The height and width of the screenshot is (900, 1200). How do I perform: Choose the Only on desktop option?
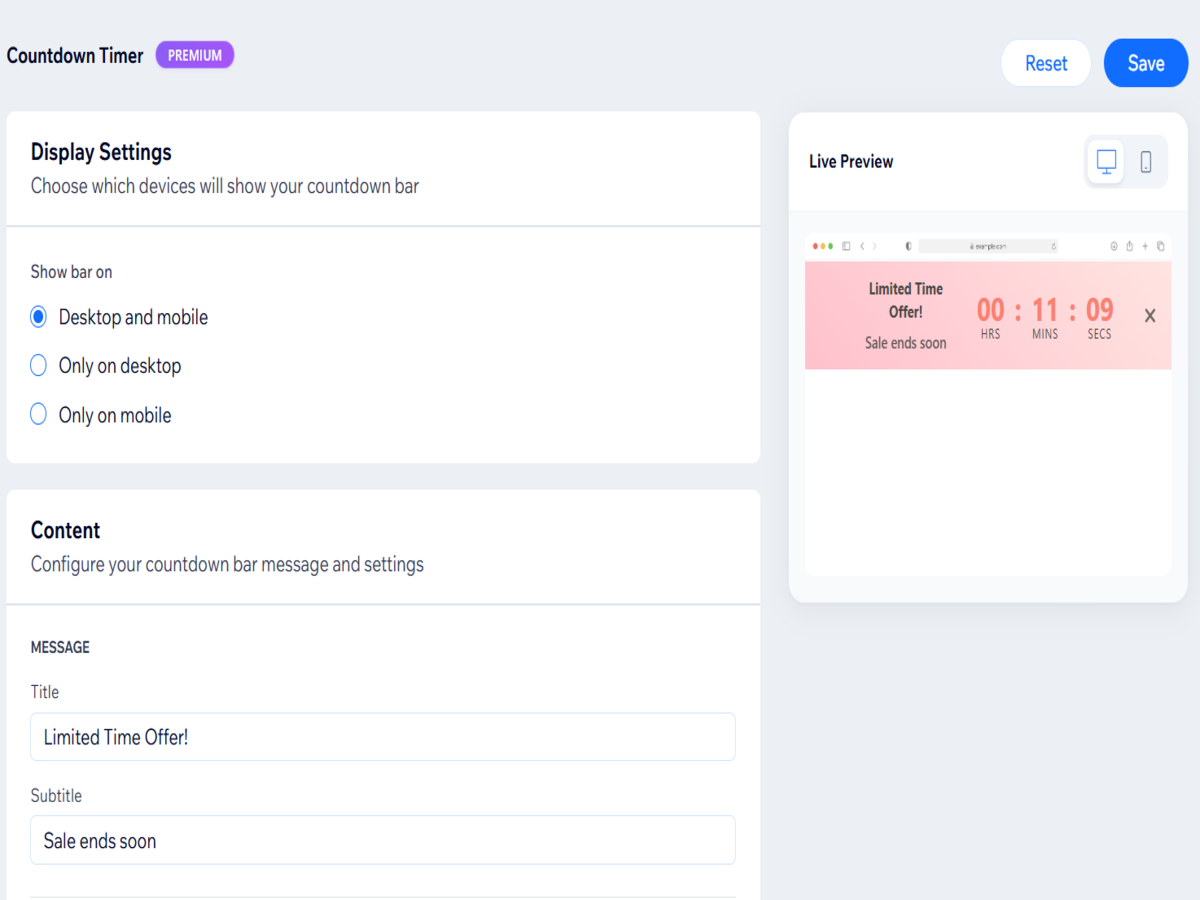click(x=39, y=366)
